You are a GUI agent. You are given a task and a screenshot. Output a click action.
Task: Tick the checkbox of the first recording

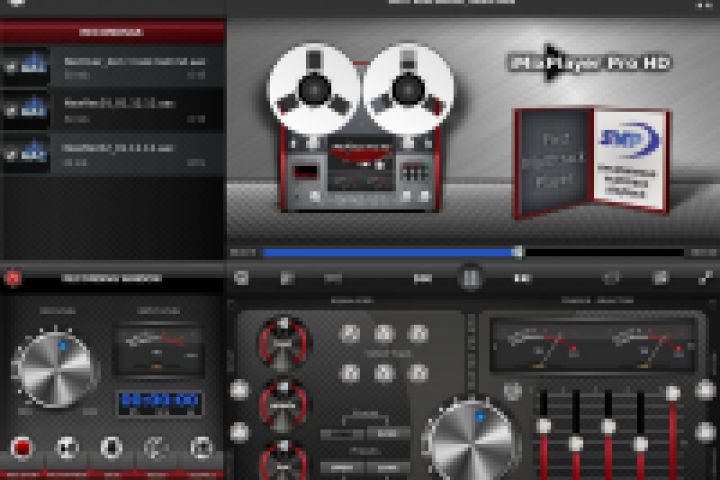[10, 67]
